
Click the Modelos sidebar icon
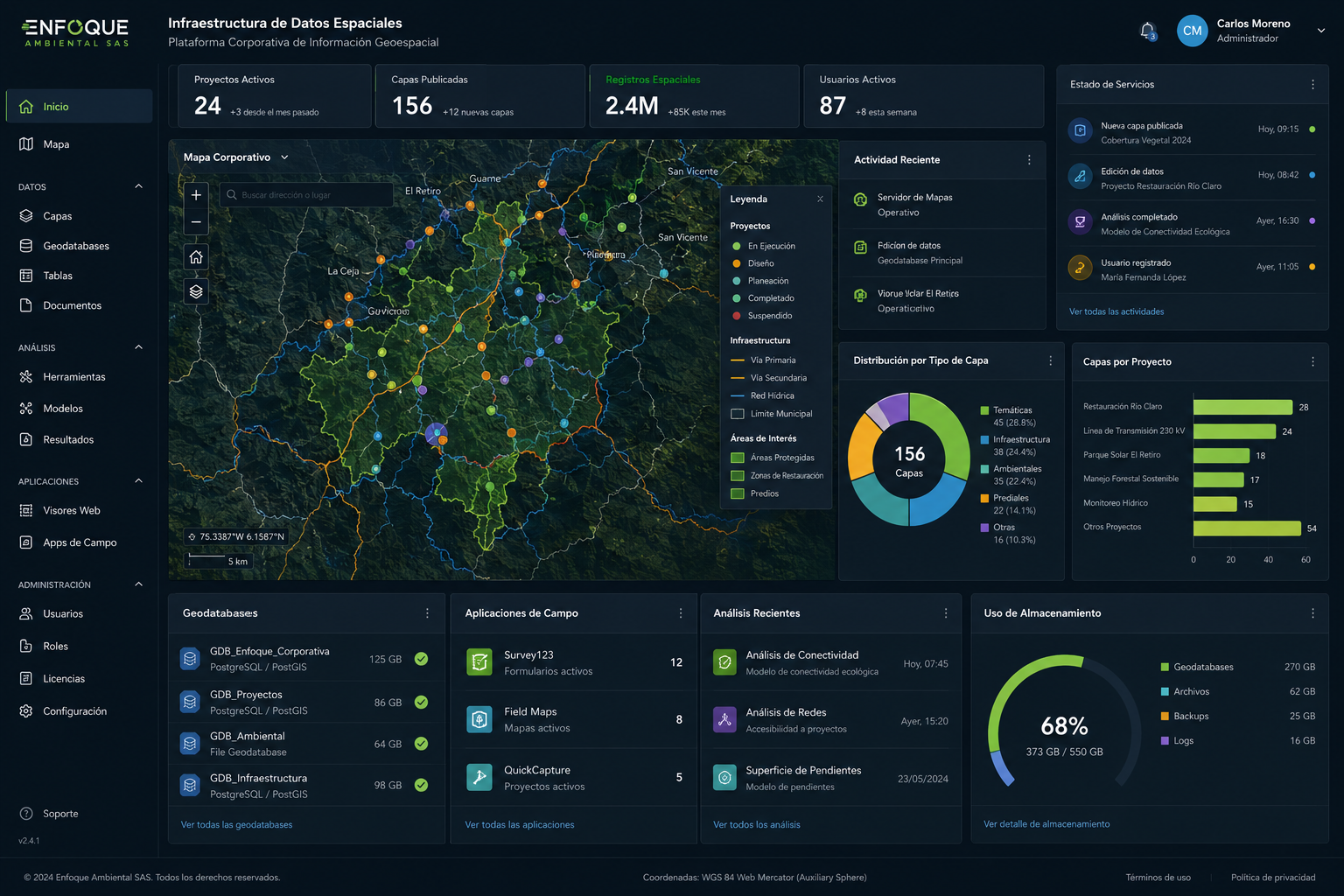[x=26, y=409]
